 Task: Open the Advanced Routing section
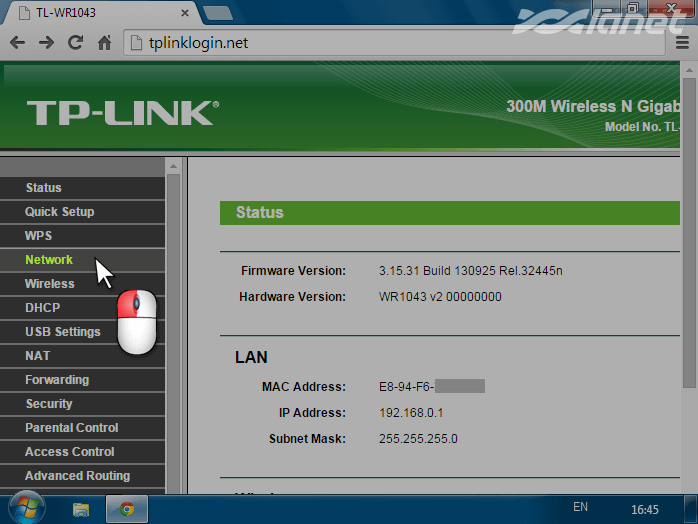[78, 476]
